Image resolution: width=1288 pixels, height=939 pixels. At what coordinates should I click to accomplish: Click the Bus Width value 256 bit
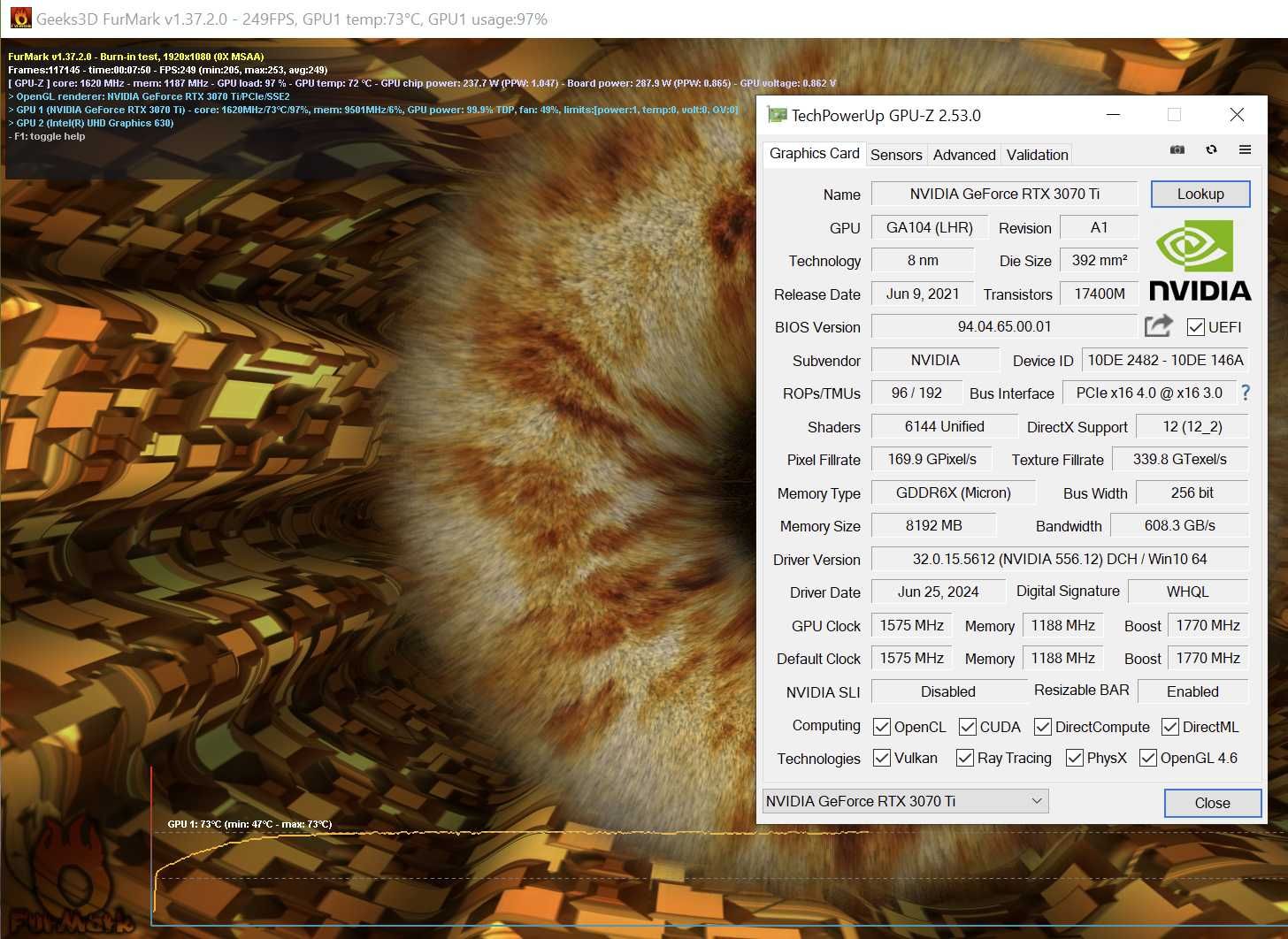click(1192, 492)
